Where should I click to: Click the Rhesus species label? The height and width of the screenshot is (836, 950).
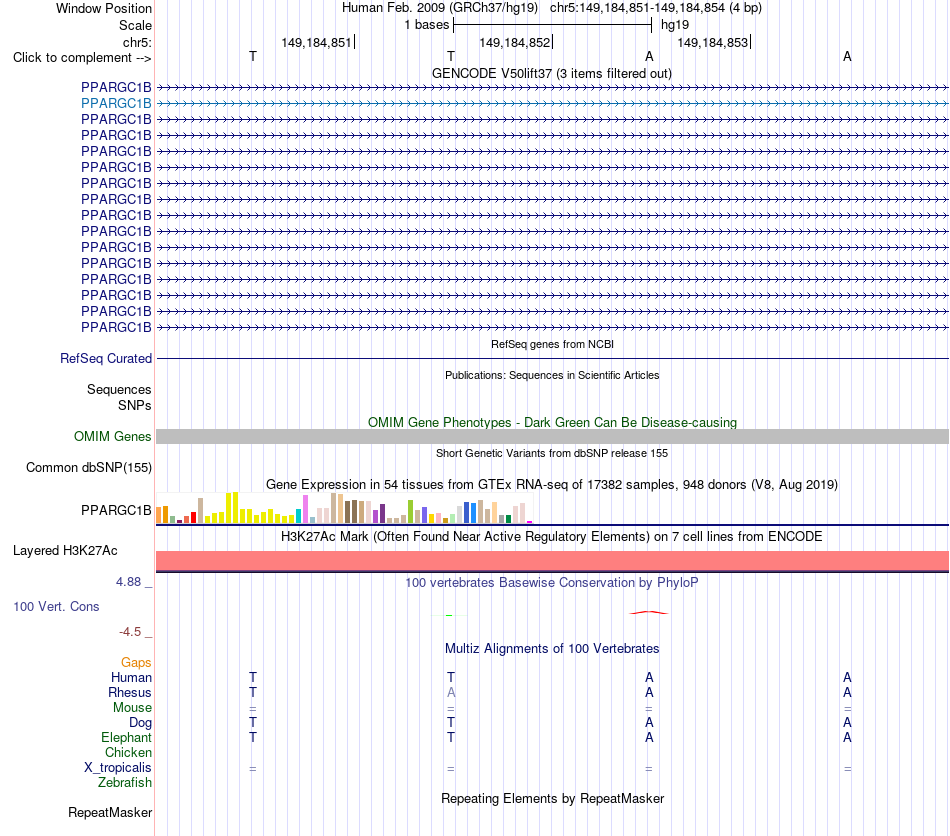click(x=130, y=692)
